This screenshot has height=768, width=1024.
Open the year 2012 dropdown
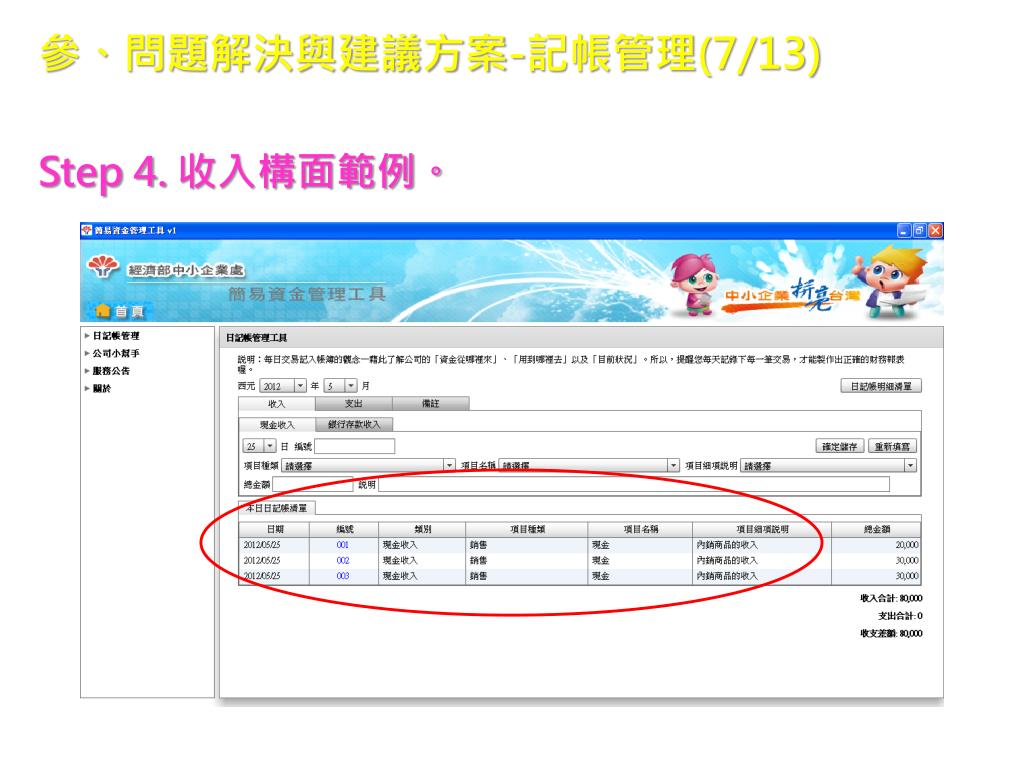click(x=300, y=386)
